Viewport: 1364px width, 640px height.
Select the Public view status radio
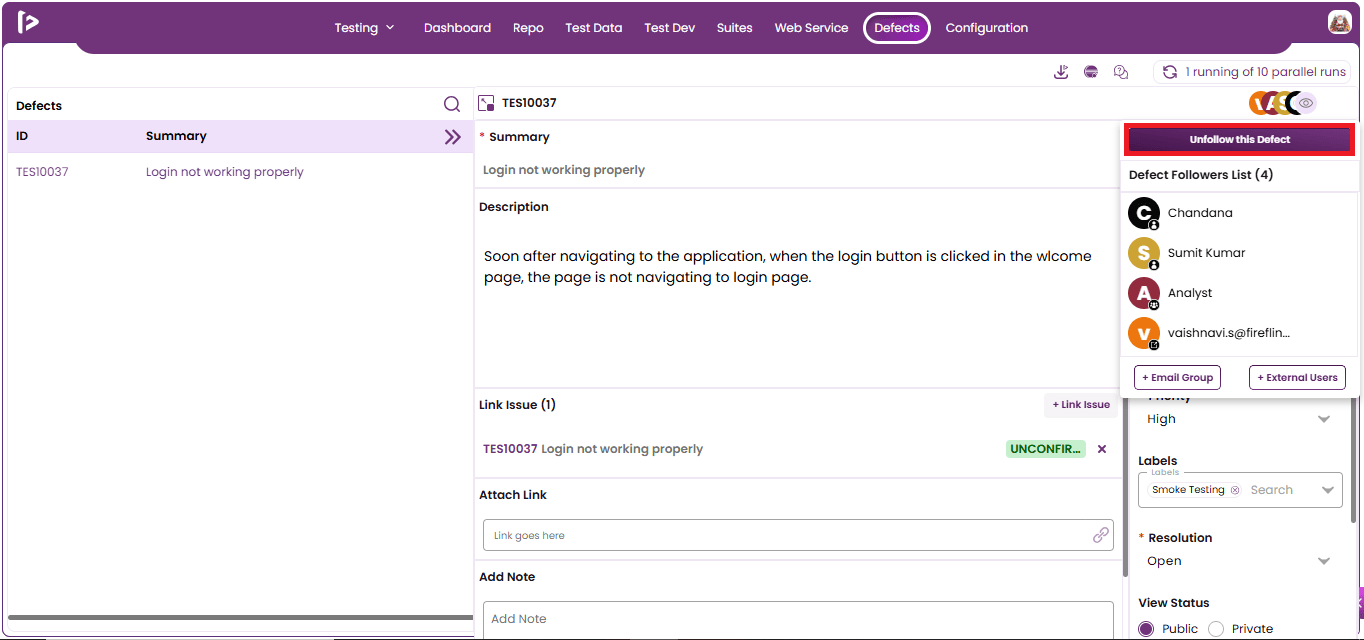pyautogui.click(x=1146, y=629)
